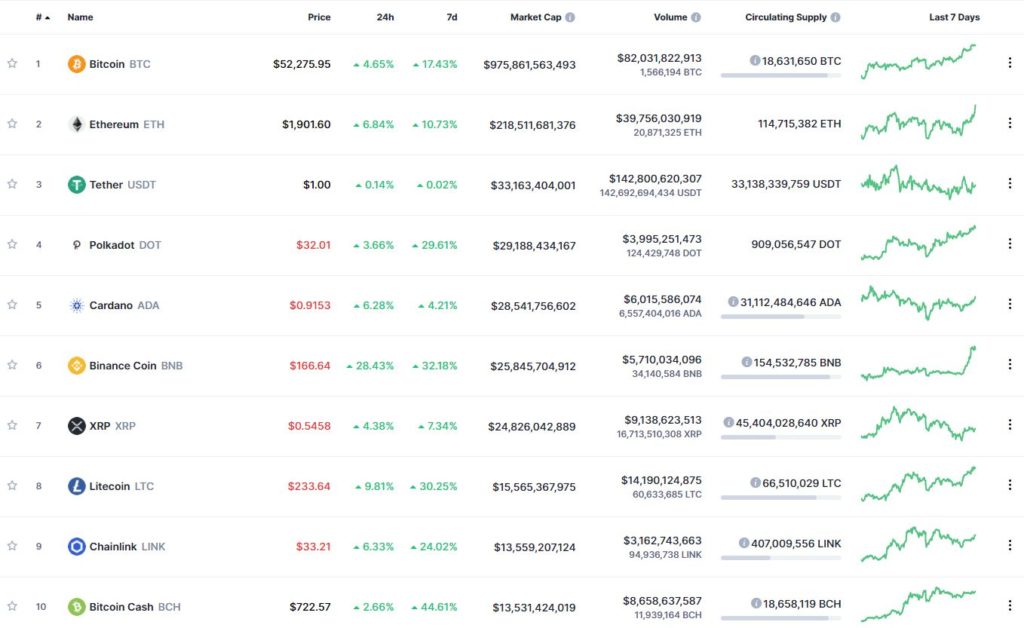Viewport: 1024px width, 628px height.
Task: Toggle the Cardano watchlist star
Action: click(x=12, y=304)
